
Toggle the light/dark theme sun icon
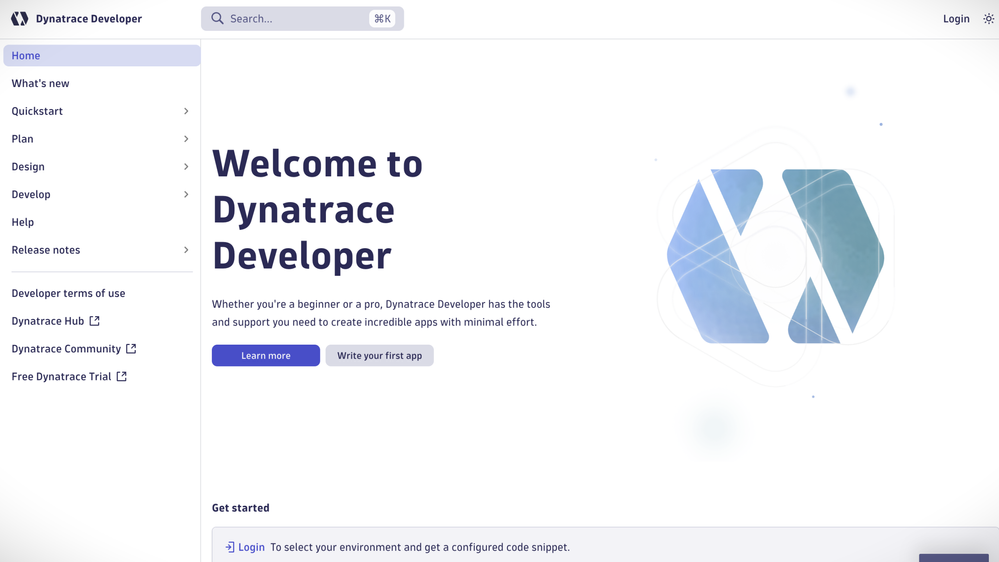988,19
